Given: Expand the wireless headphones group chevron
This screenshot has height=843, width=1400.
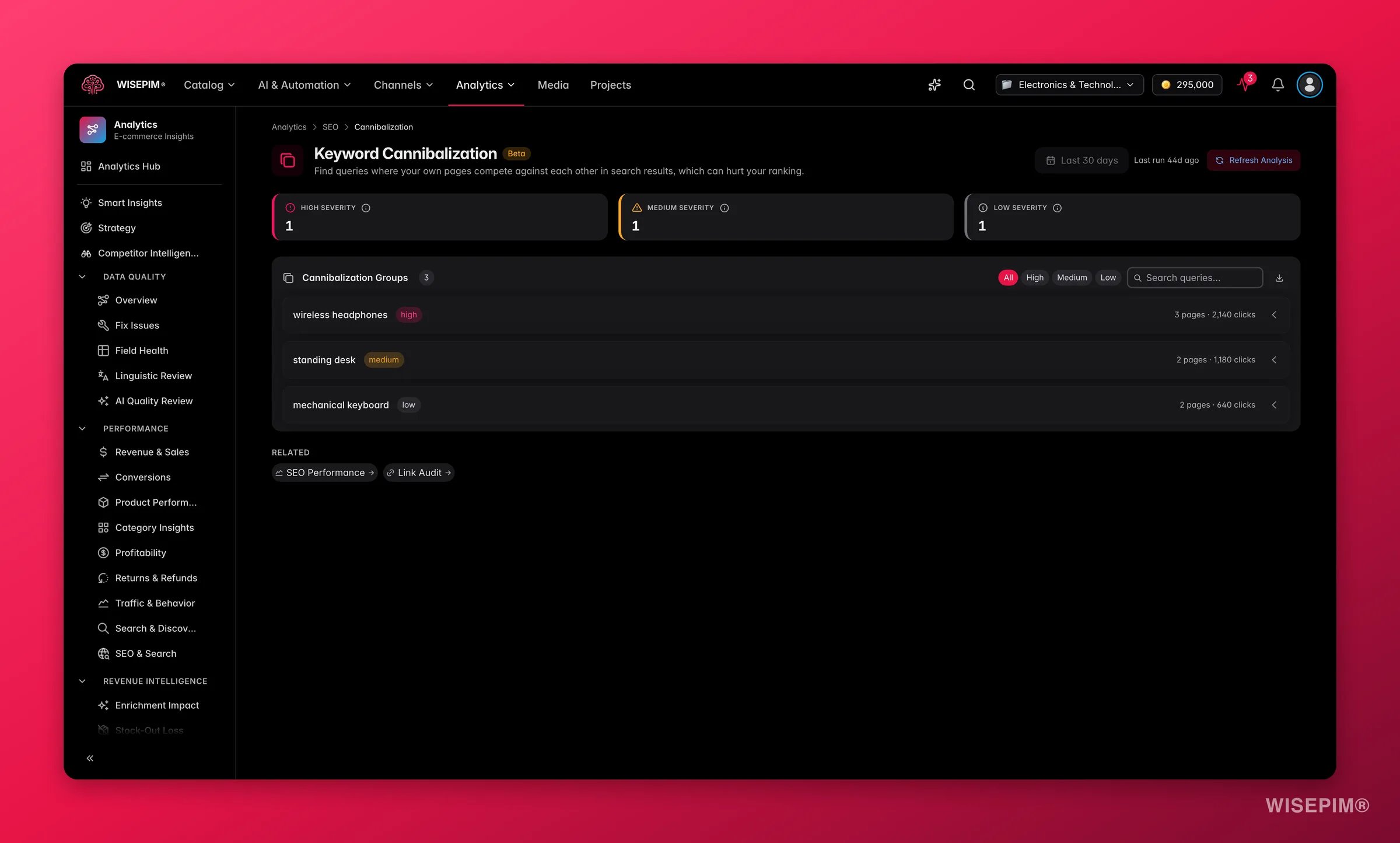Looking at the screenshot, I should pos(1274,315).
